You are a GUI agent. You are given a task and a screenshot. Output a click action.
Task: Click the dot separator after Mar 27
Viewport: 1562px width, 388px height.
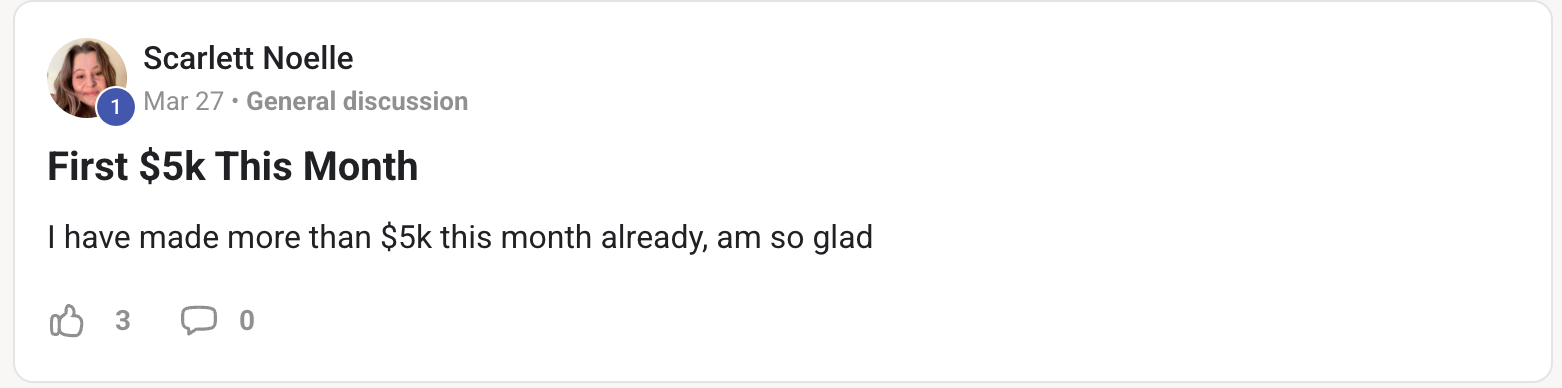coord(235,101)
